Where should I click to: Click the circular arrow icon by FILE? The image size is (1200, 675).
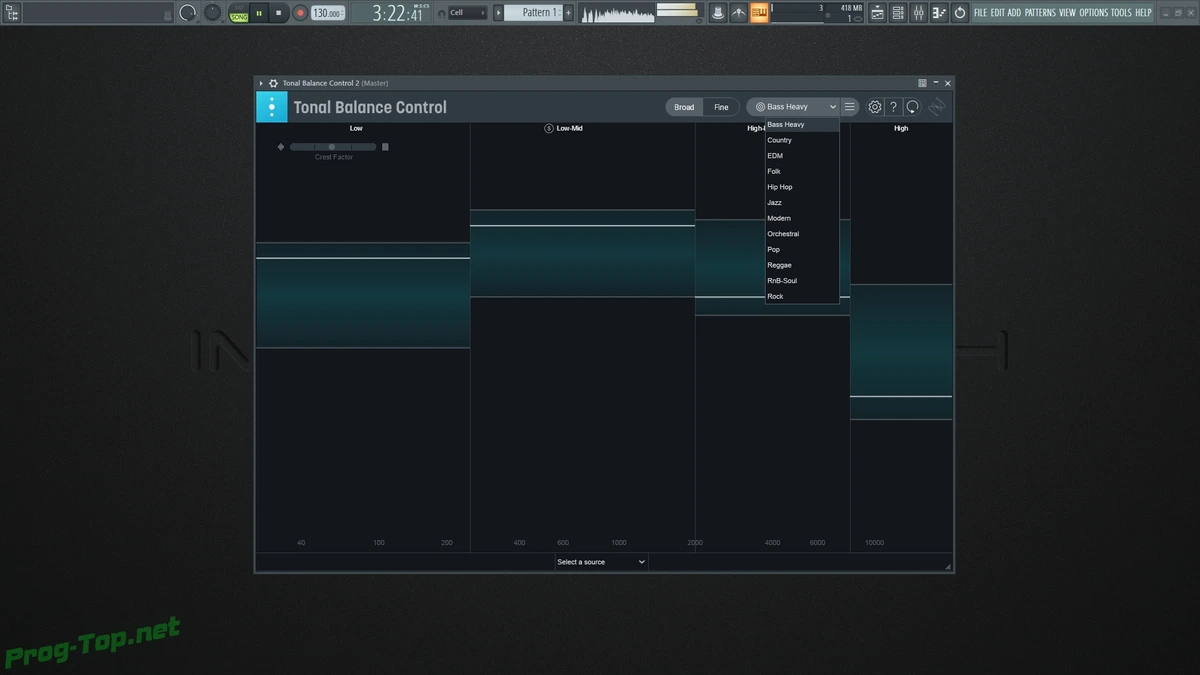(x=960, y=13)
